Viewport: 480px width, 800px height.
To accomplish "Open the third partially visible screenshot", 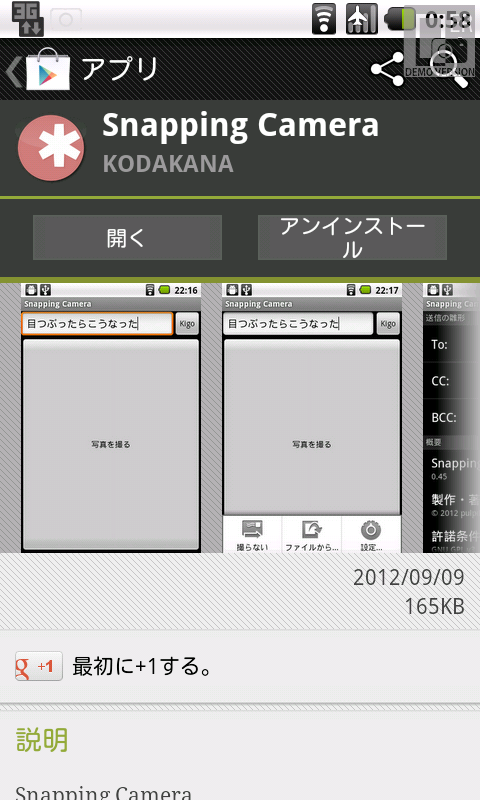I will (451, 418).
